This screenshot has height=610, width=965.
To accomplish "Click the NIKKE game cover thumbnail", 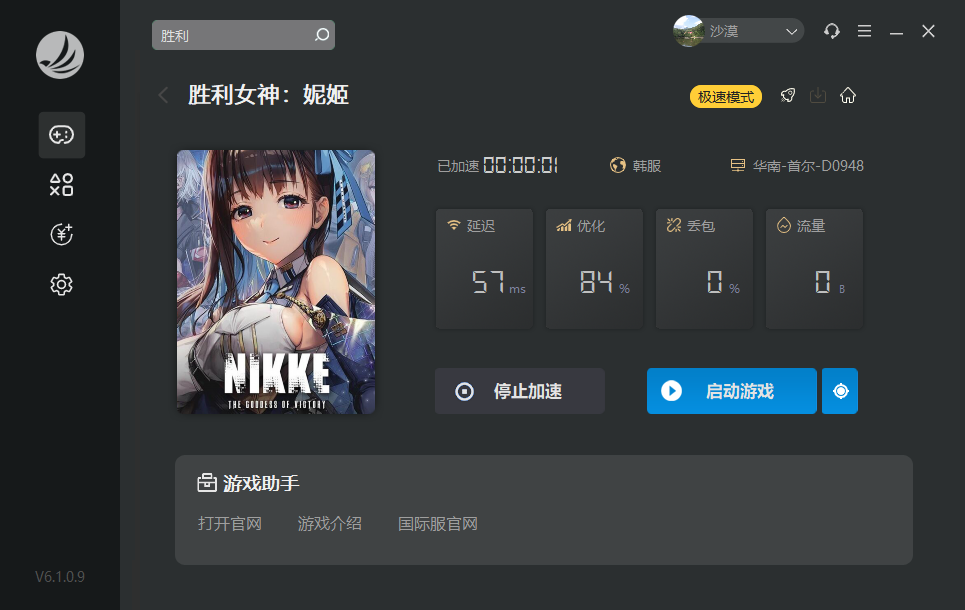I will 276,282.
